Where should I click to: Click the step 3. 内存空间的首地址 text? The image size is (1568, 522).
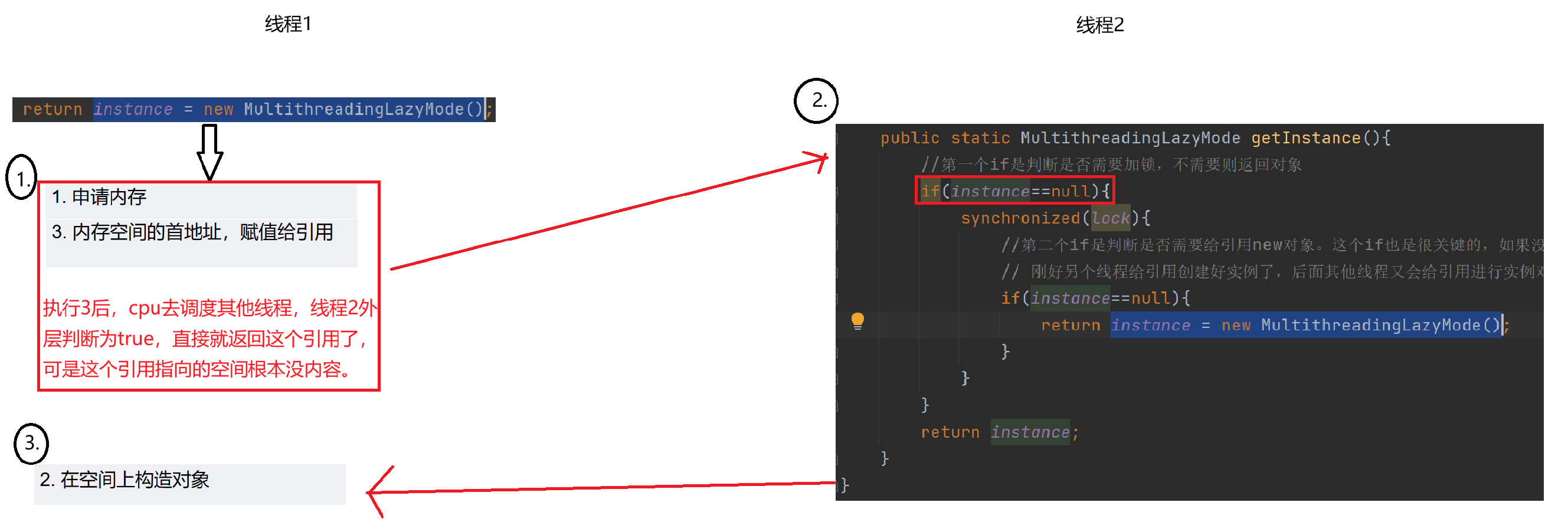tap(192, 232)
